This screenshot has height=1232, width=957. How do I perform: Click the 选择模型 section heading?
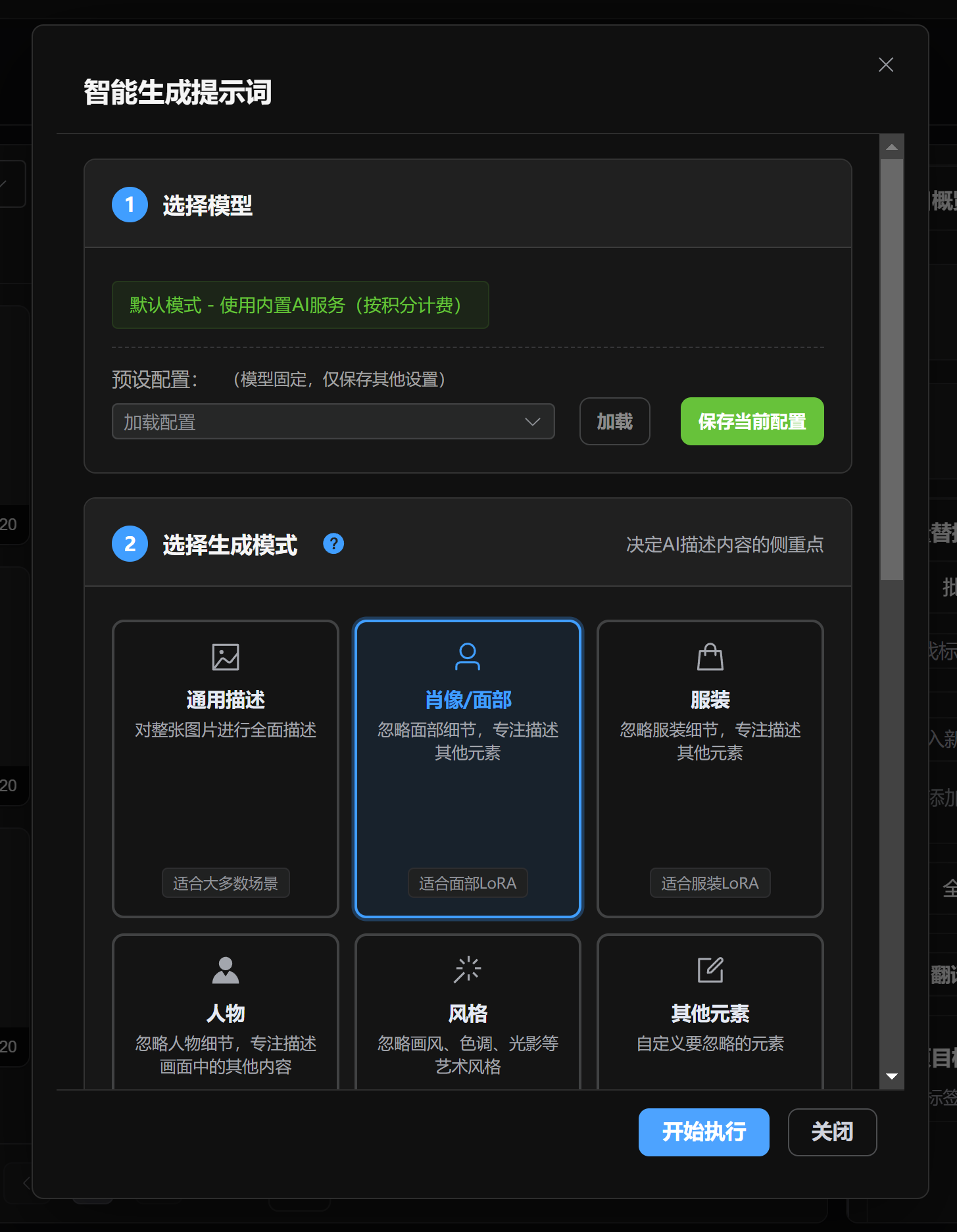pos(208,205)
